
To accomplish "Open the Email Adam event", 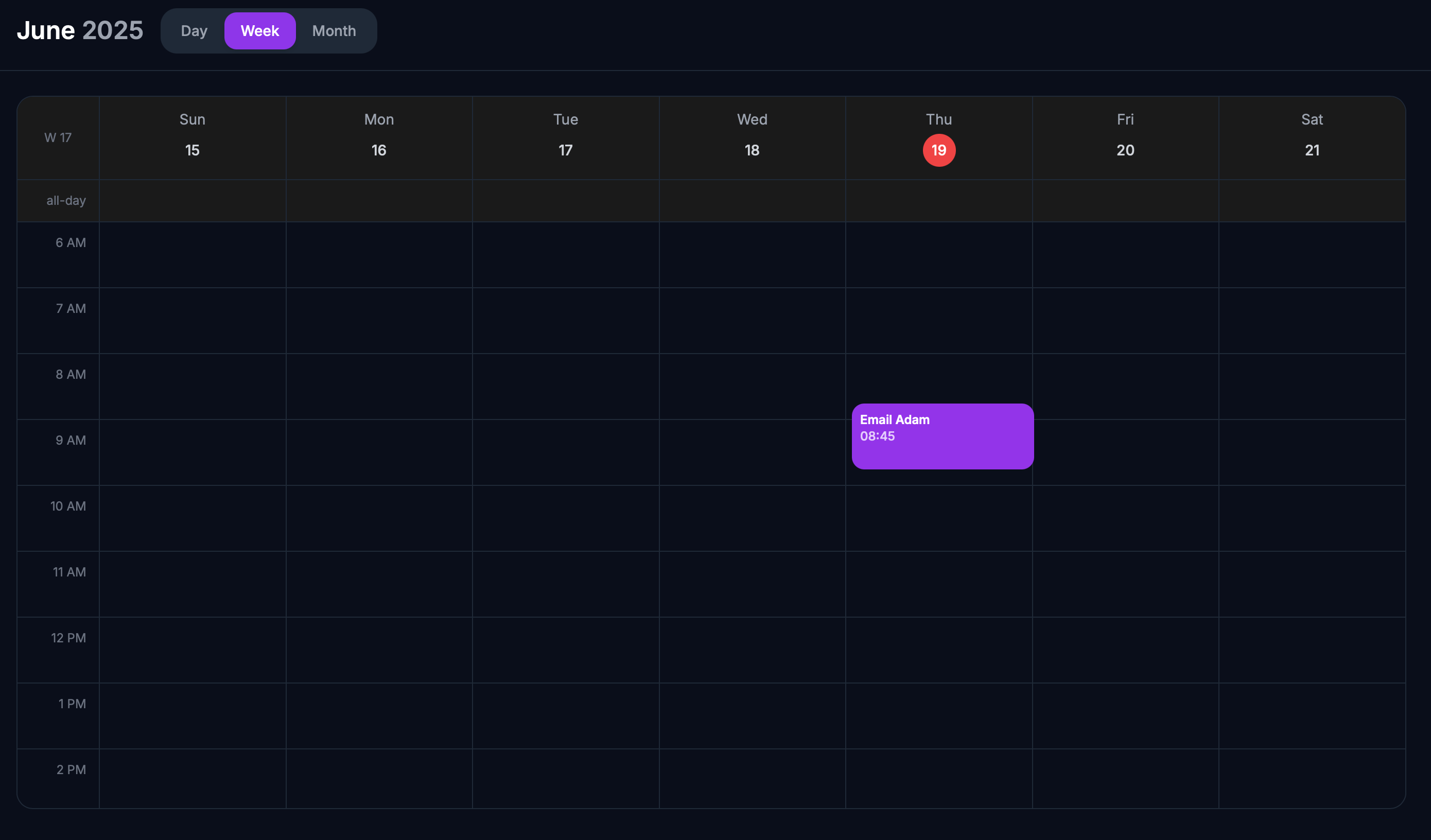I will point(942,436).
